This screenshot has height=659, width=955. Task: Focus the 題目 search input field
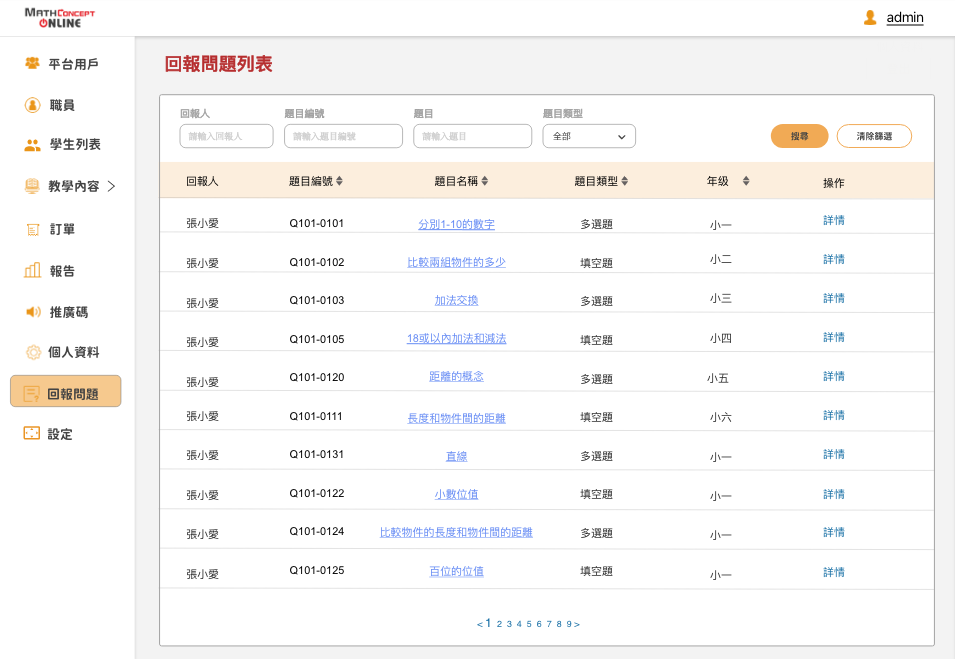(x=473, y=136)
